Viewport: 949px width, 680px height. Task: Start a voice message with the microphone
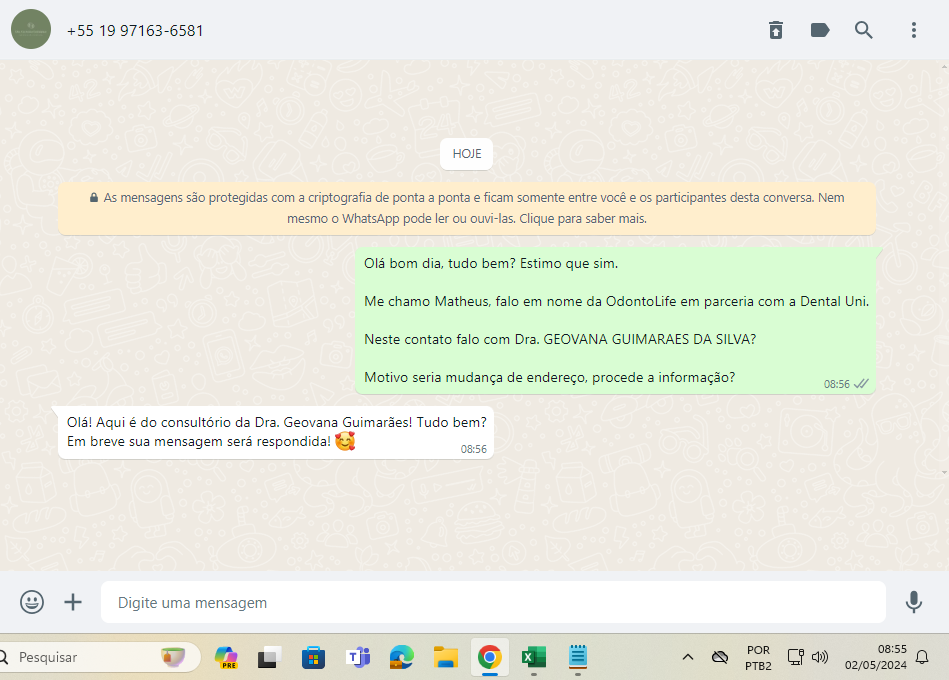pos(914,602)
